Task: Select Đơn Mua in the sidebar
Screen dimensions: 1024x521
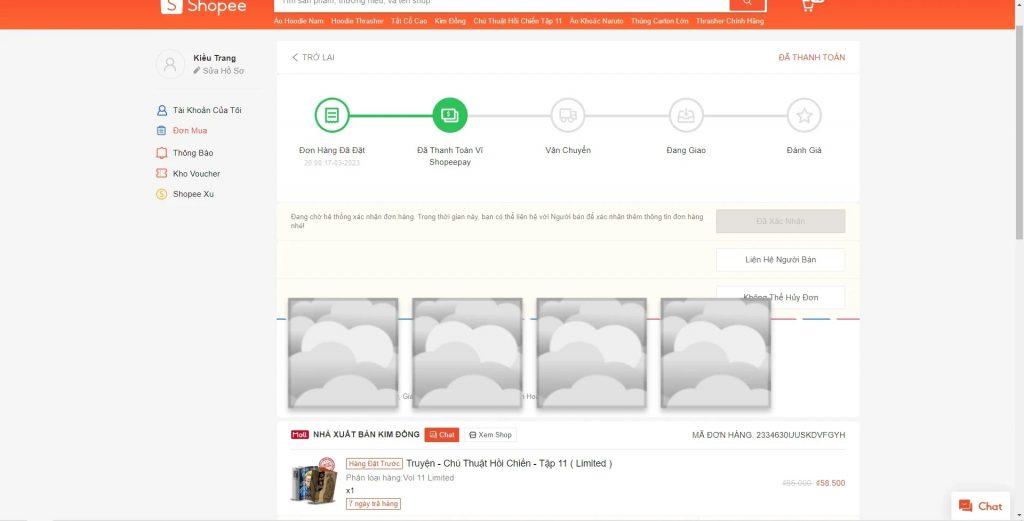Action: (189, 131)
